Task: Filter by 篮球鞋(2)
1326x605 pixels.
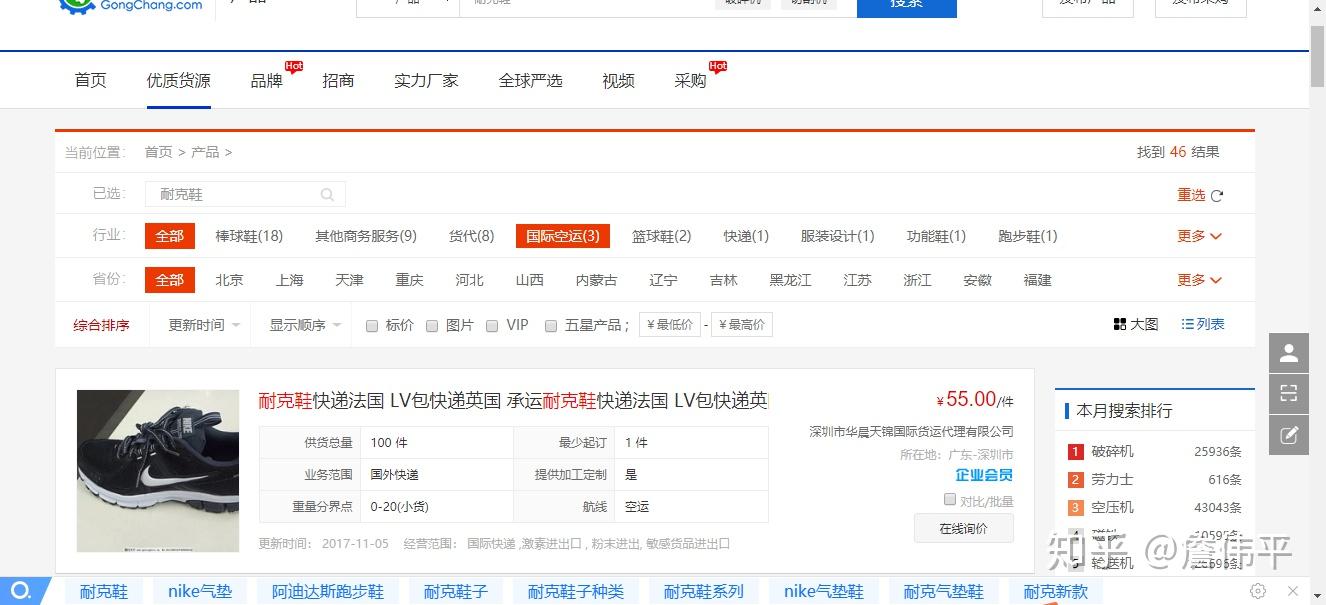Action: tap(661, 236)
